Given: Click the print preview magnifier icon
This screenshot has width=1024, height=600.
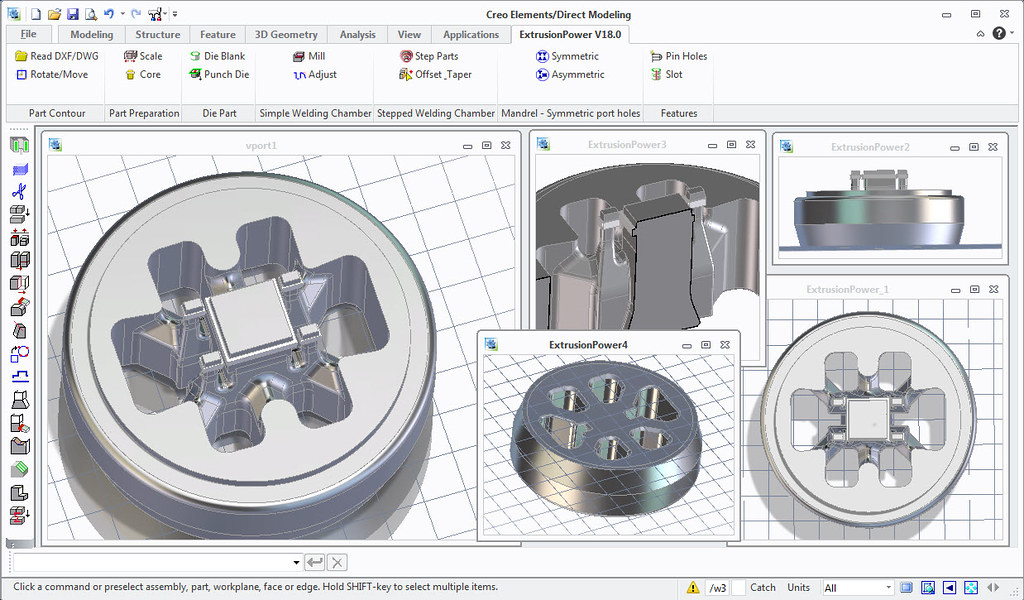Looking at the screenshot, I should click(x=91, y=14).
